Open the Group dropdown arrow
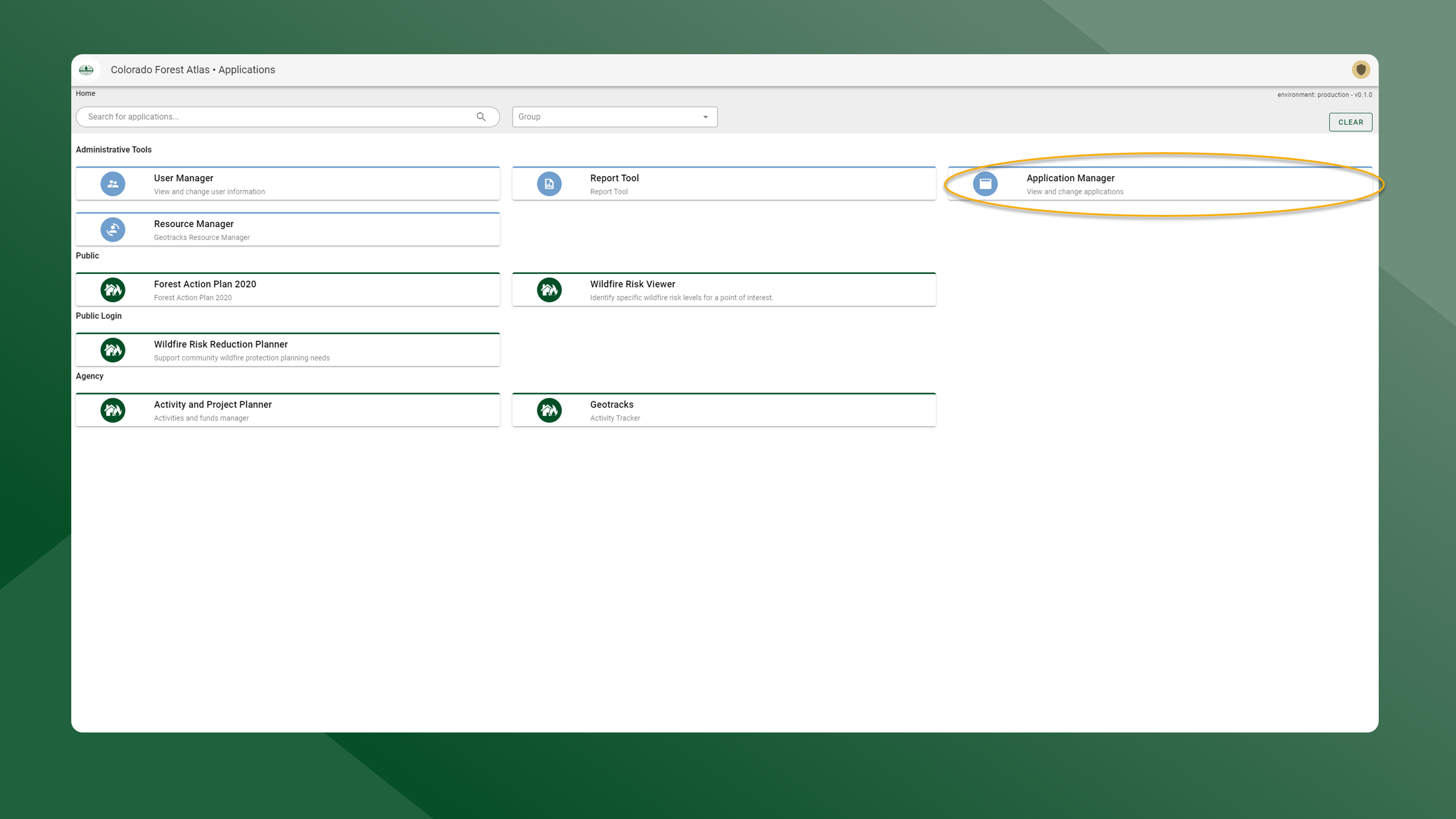Screen dimensions: 1456x819 point(705,117)
